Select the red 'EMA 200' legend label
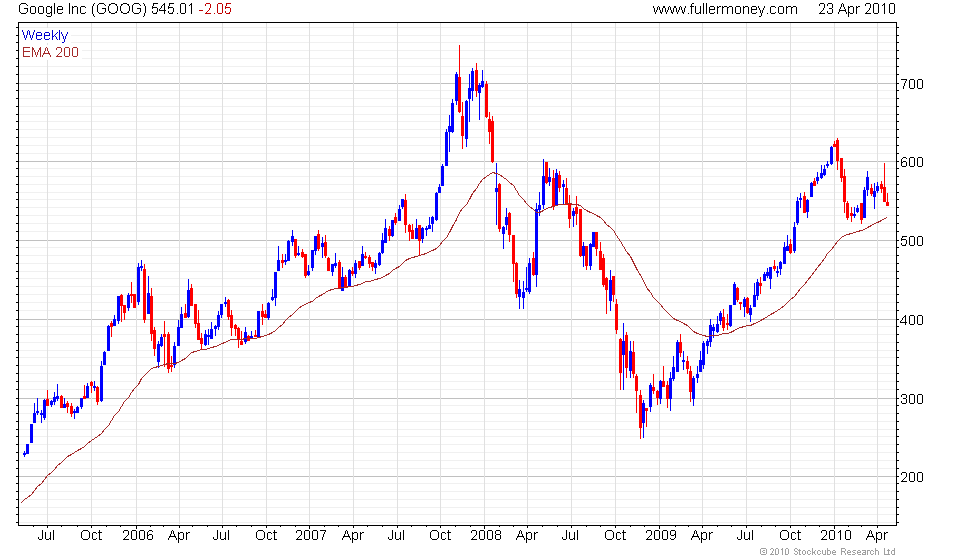This screenshot has width=980, height=560. 50,52
